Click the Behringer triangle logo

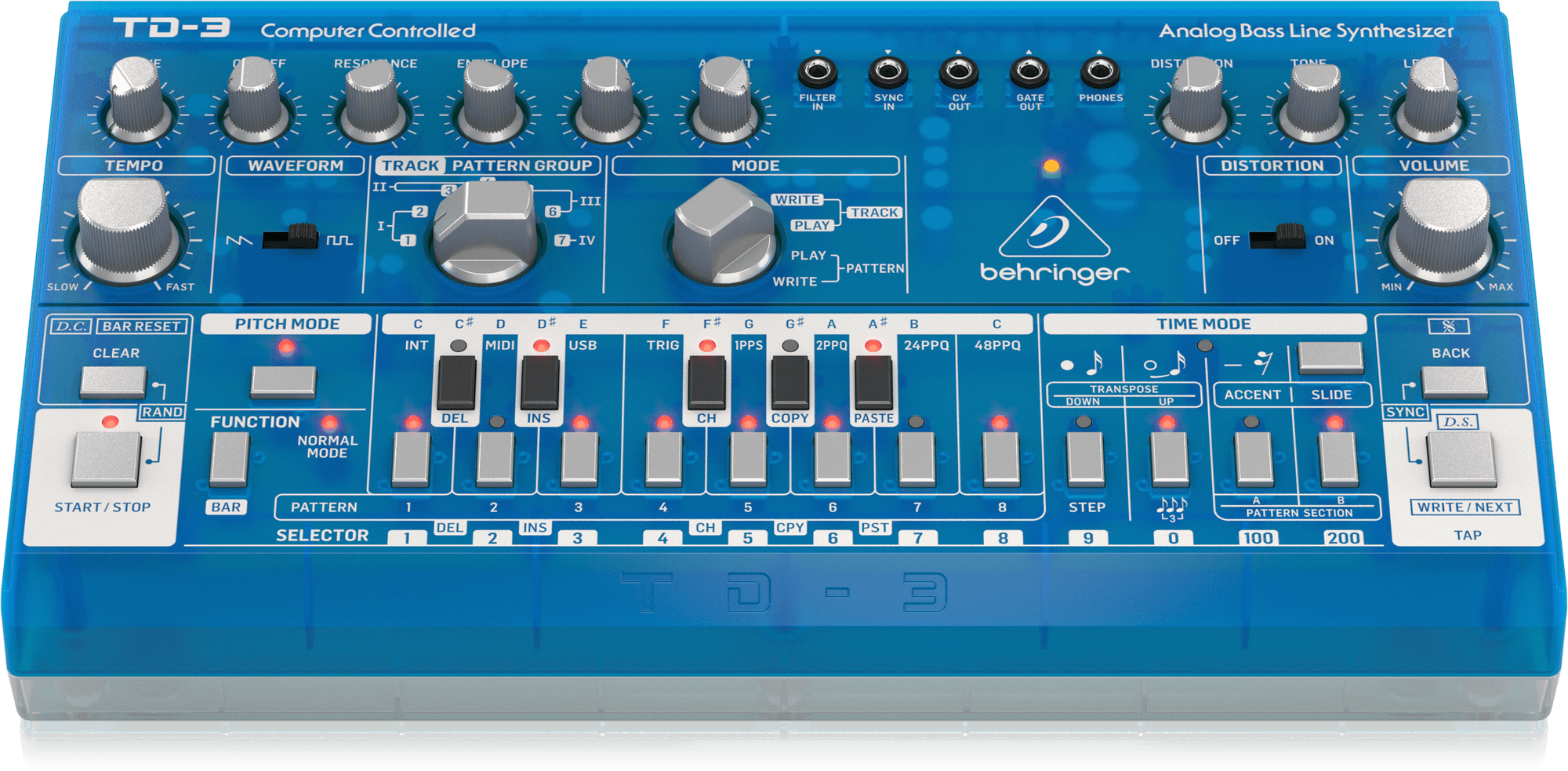1053,230
